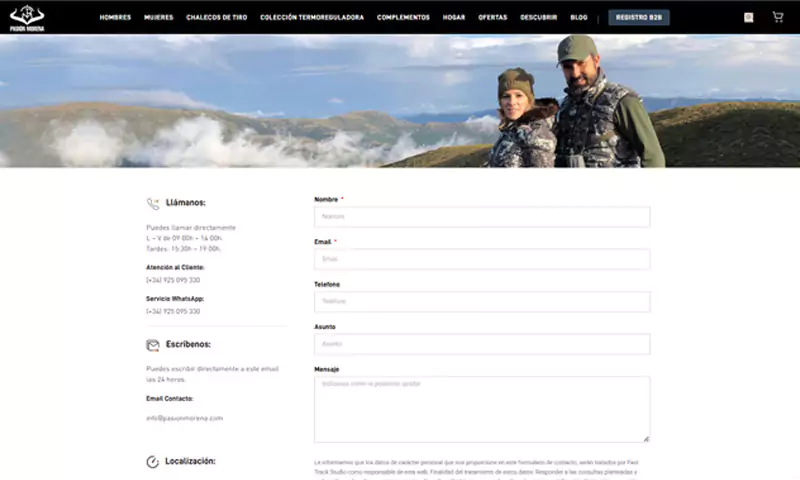Click into the Mensaje text area
800x480 pixels.
(482, 409)
